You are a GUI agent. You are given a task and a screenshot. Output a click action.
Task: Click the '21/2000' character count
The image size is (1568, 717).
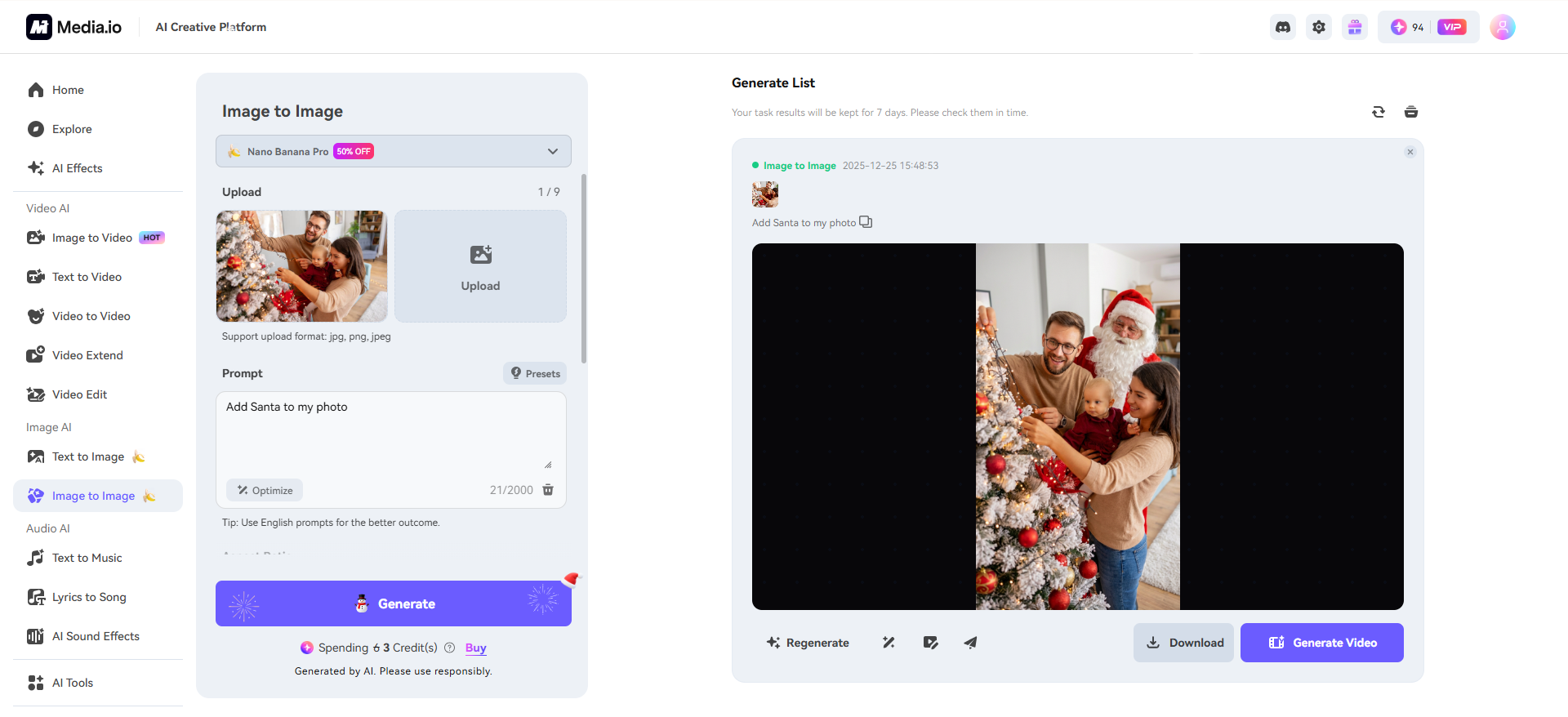(x=511, y=490)
